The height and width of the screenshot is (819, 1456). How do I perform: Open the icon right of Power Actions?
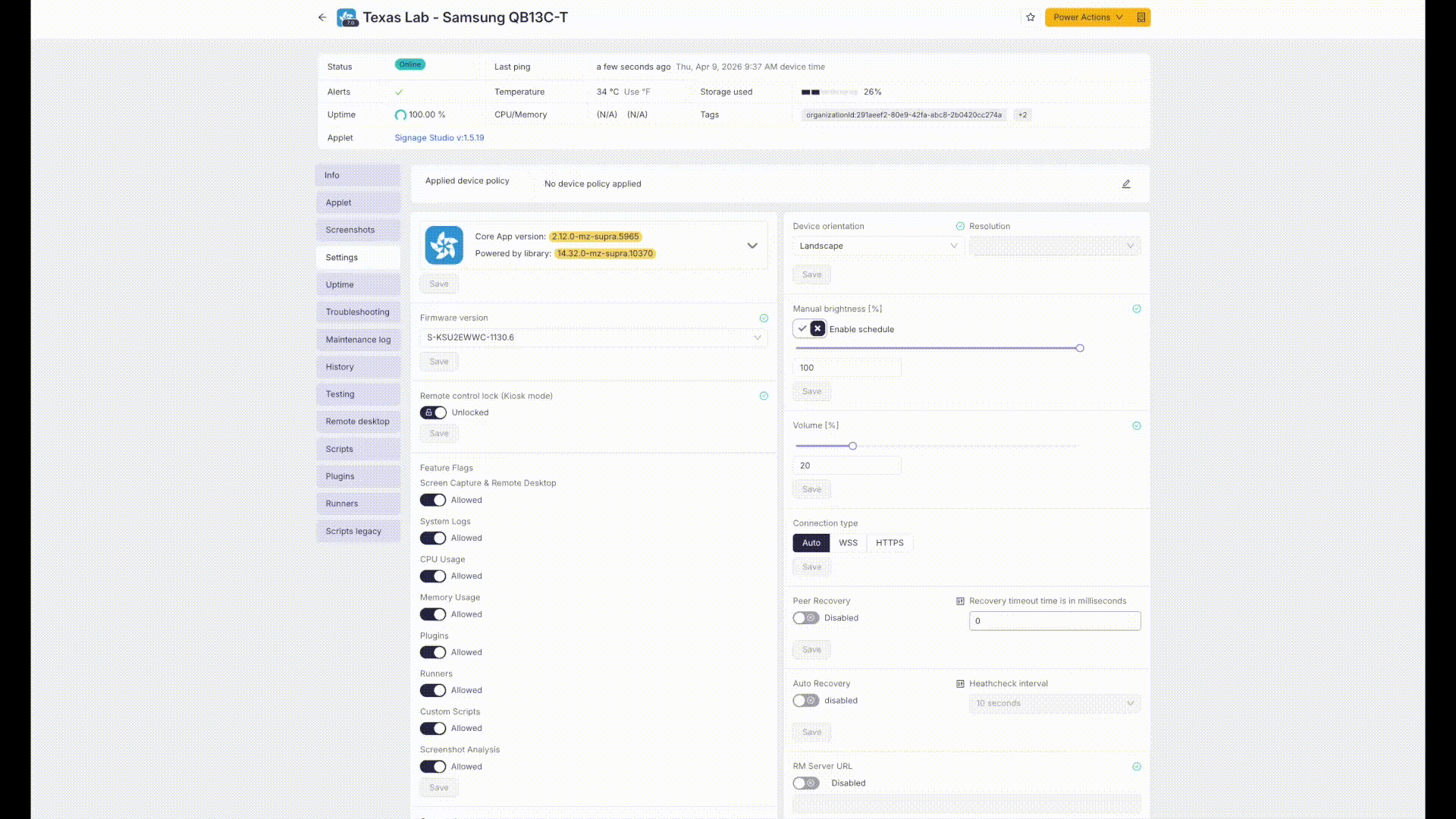pos(1141,17)
